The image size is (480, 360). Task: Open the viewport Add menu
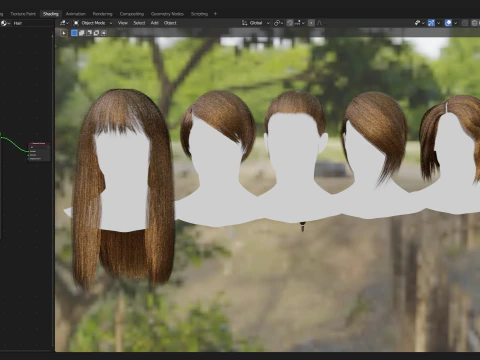pyautogui.click(x=154, y=23)
